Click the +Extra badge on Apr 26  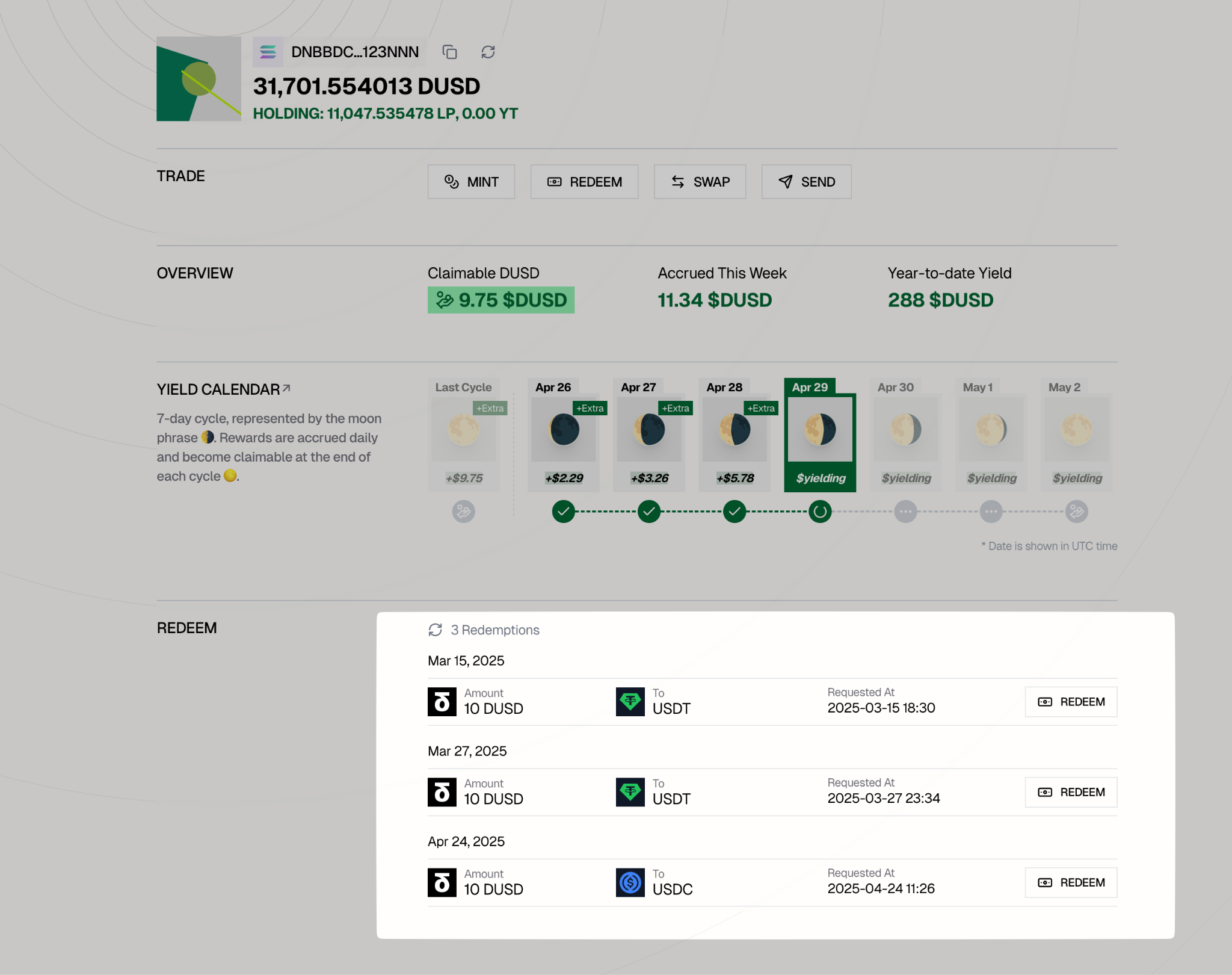click(x=590, y=408)
